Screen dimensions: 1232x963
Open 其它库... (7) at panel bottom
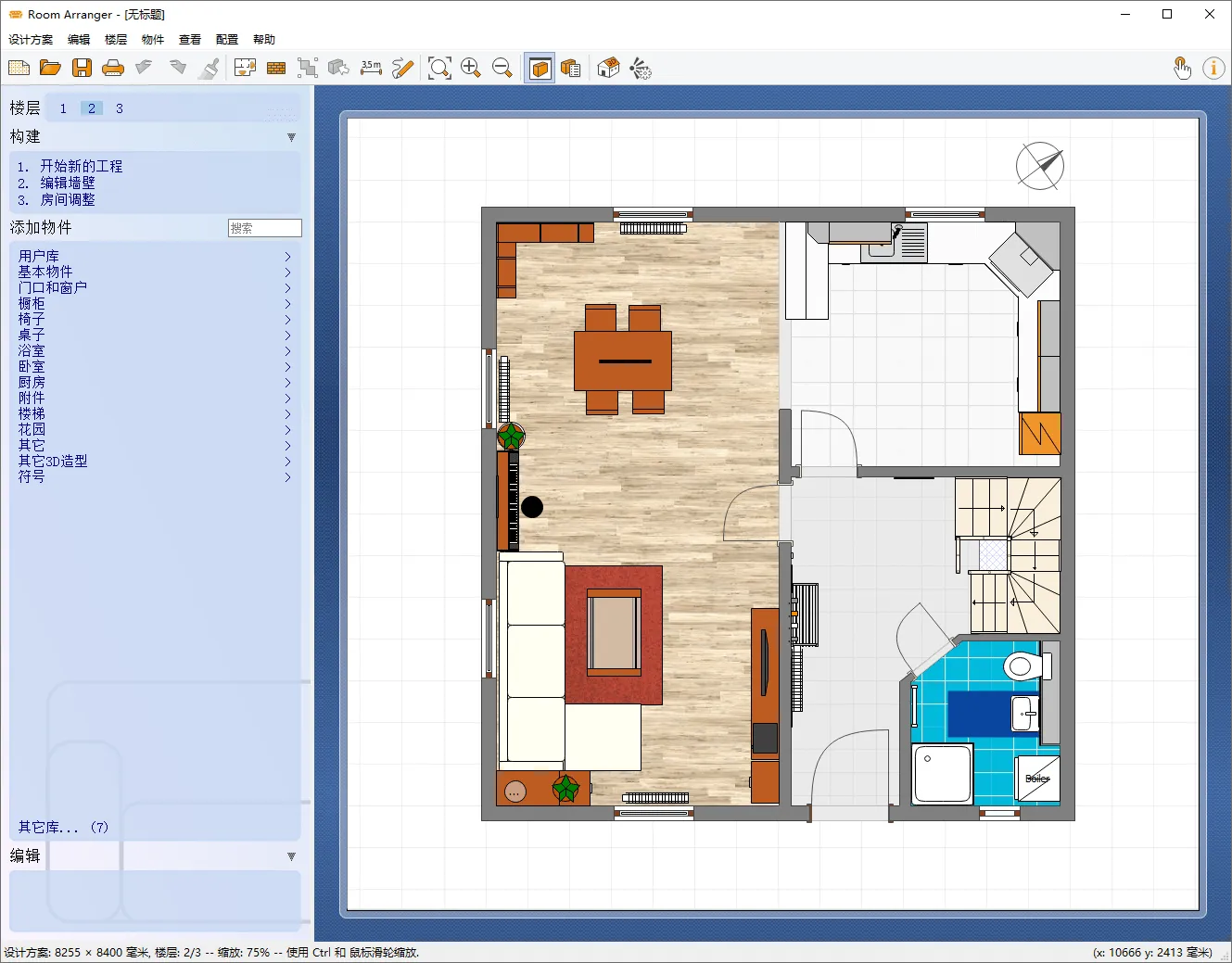(62, 827)
